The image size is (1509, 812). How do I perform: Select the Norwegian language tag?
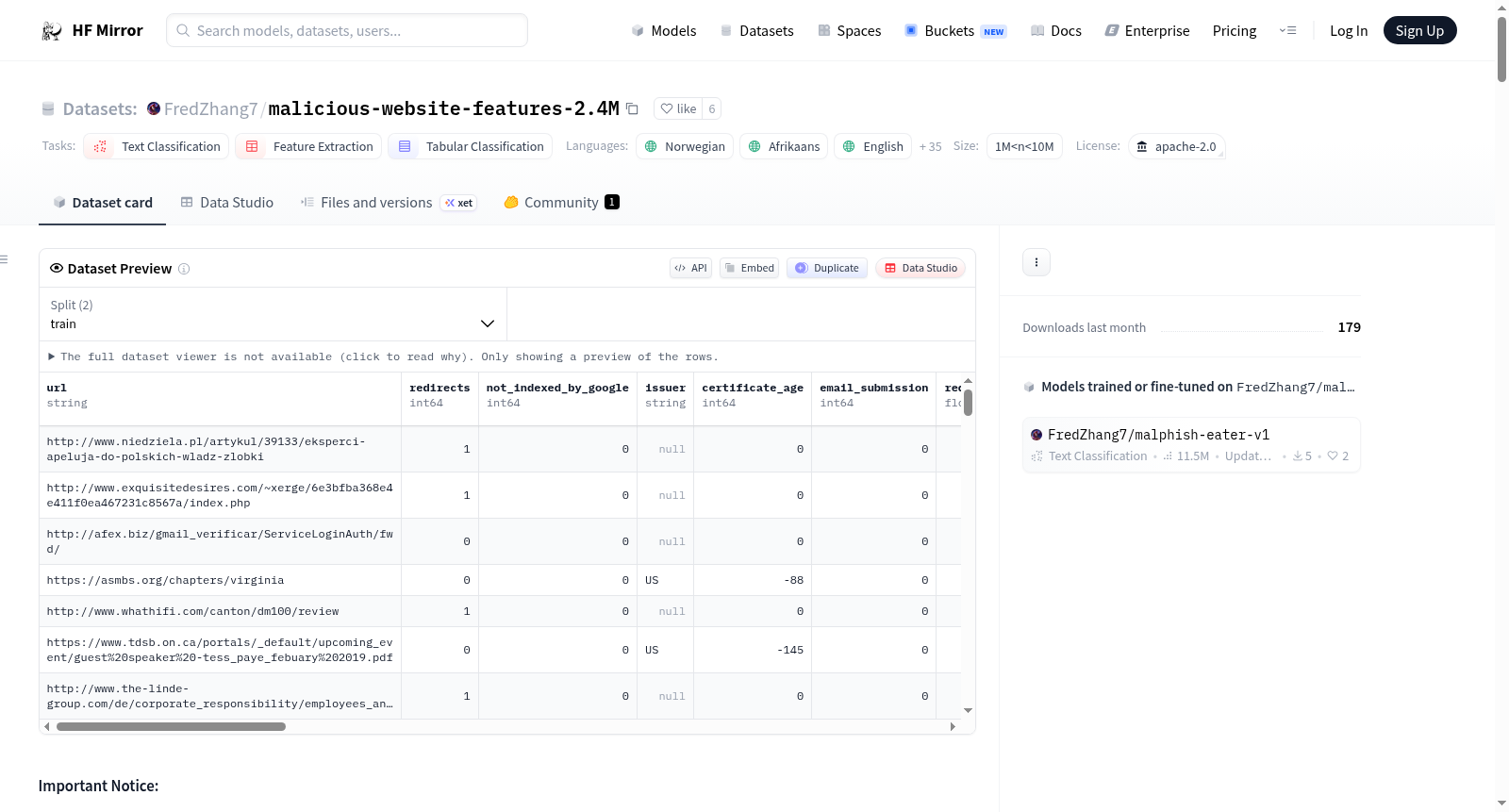[685, 146]
